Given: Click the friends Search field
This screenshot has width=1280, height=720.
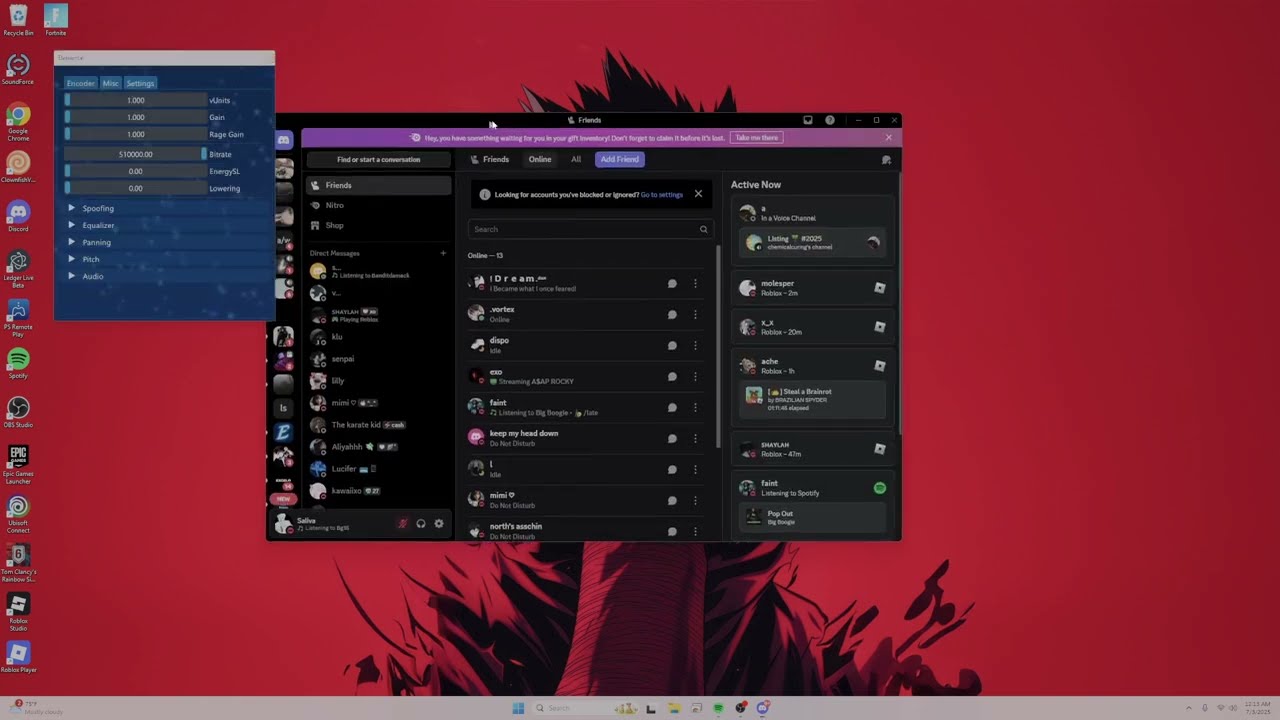Looking at the screenshot, I should click(x=589, y=229).
